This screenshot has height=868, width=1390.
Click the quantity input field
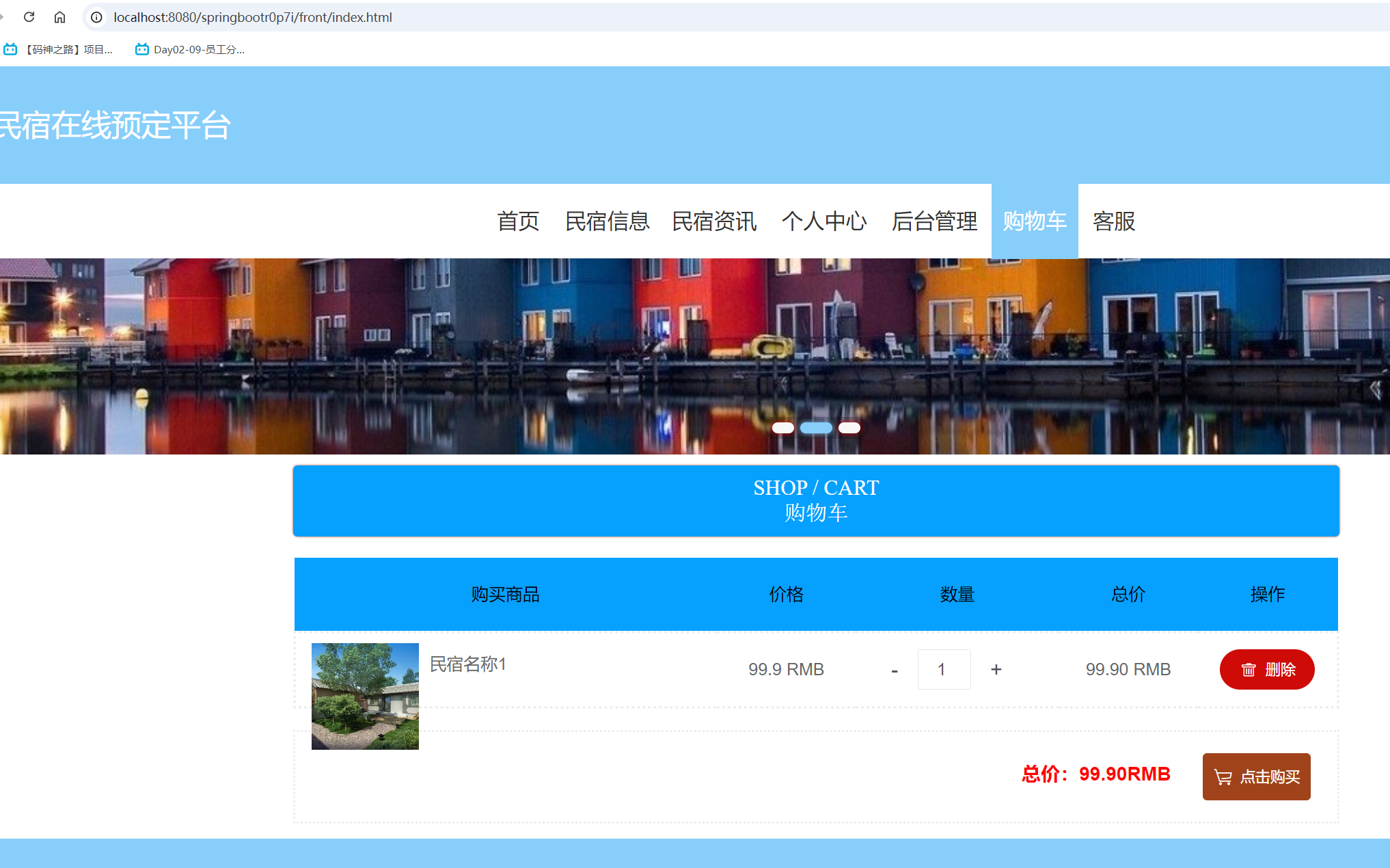click(x=944, y=670)
